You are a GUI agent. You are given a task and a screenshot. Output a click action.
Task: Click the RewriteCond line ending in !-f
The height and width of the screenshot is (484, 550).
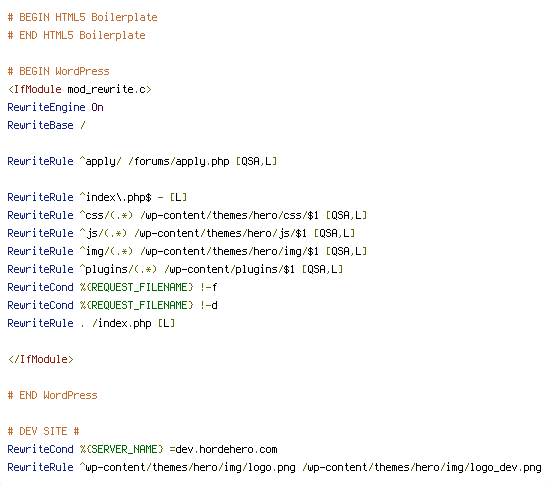[x=113, y=287]
